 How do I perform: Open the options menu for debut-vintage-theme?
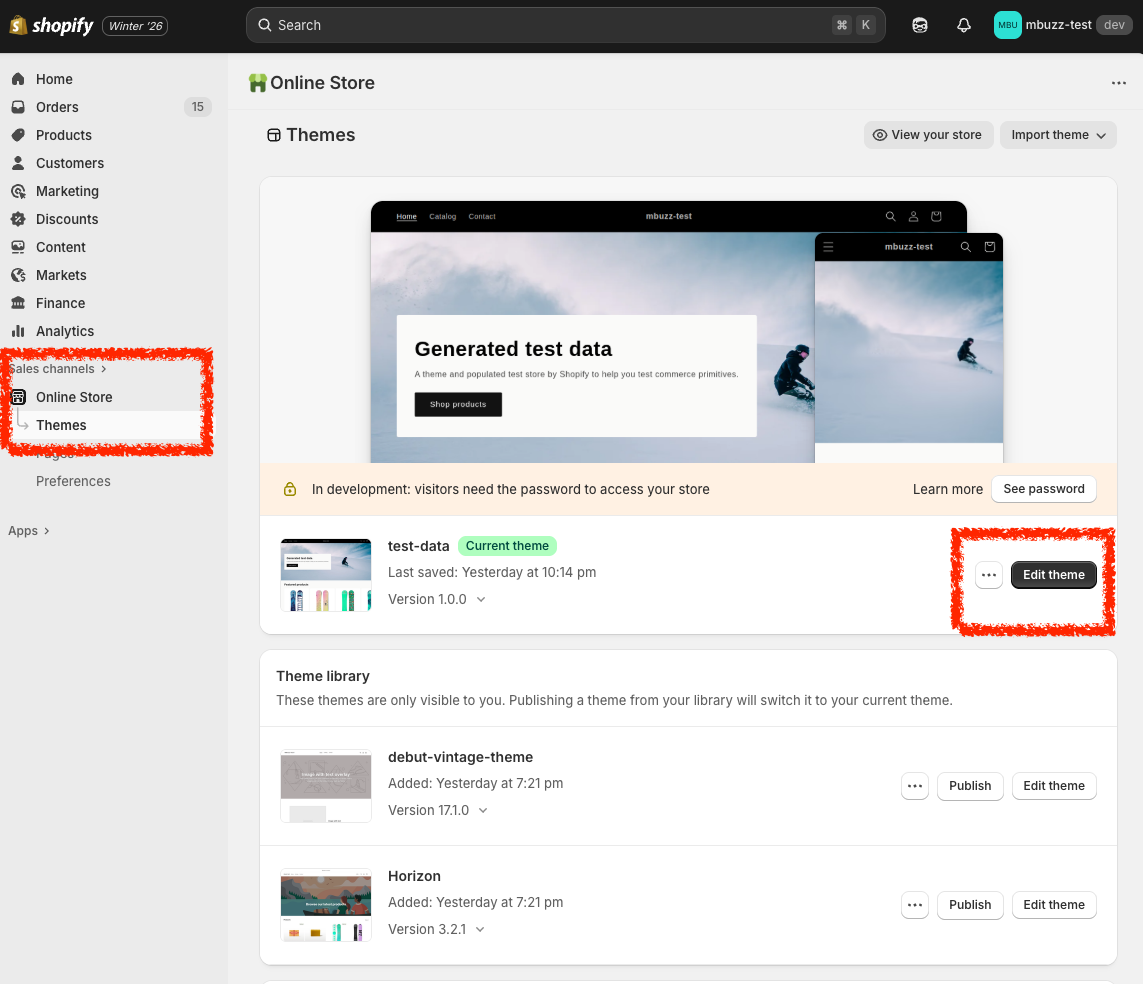tap(914, 786)
